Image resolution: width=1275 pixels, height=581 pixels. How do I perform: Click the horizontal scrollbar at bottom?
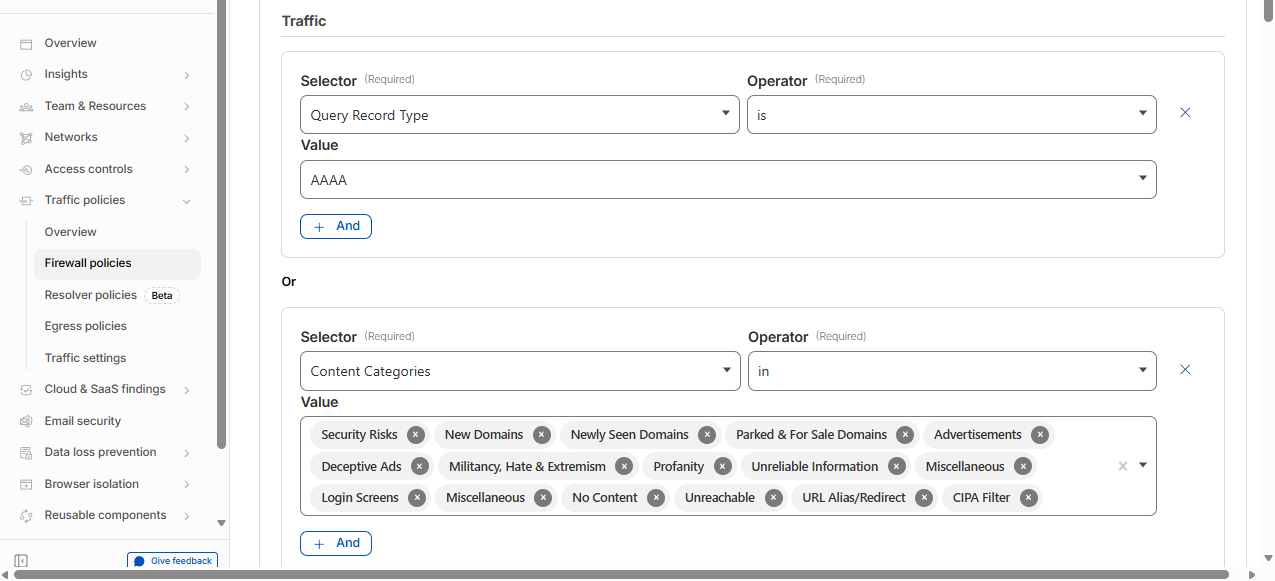(620, 574)
